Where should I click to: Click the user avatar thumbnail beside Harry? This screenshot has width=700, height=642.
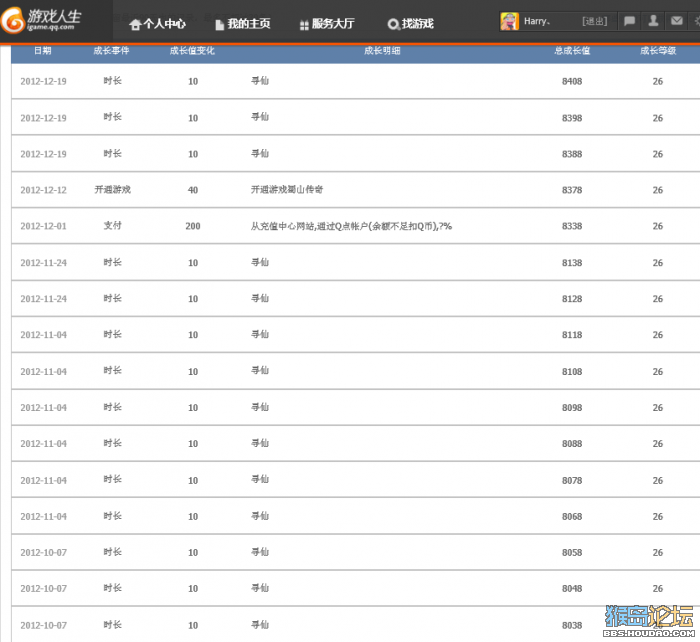click(x=509, y=21)
